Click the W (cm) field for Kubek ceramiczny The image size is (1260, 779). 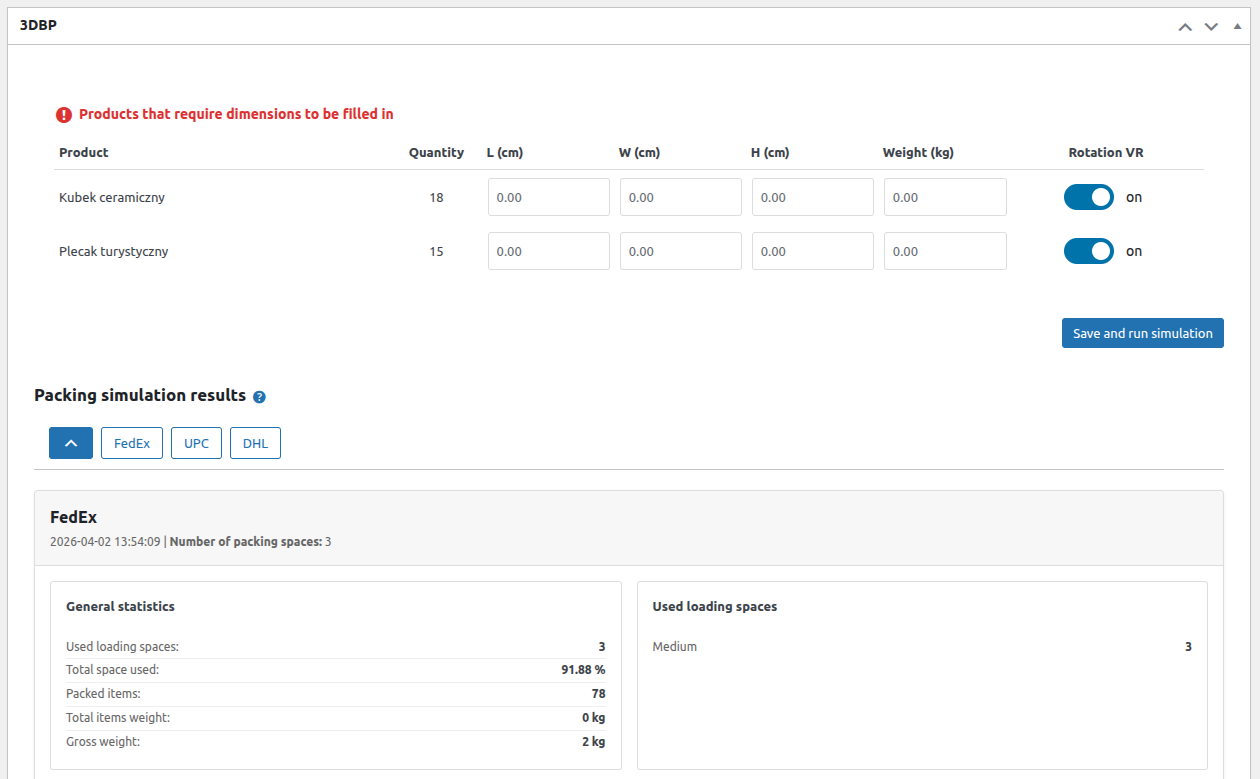680,197
